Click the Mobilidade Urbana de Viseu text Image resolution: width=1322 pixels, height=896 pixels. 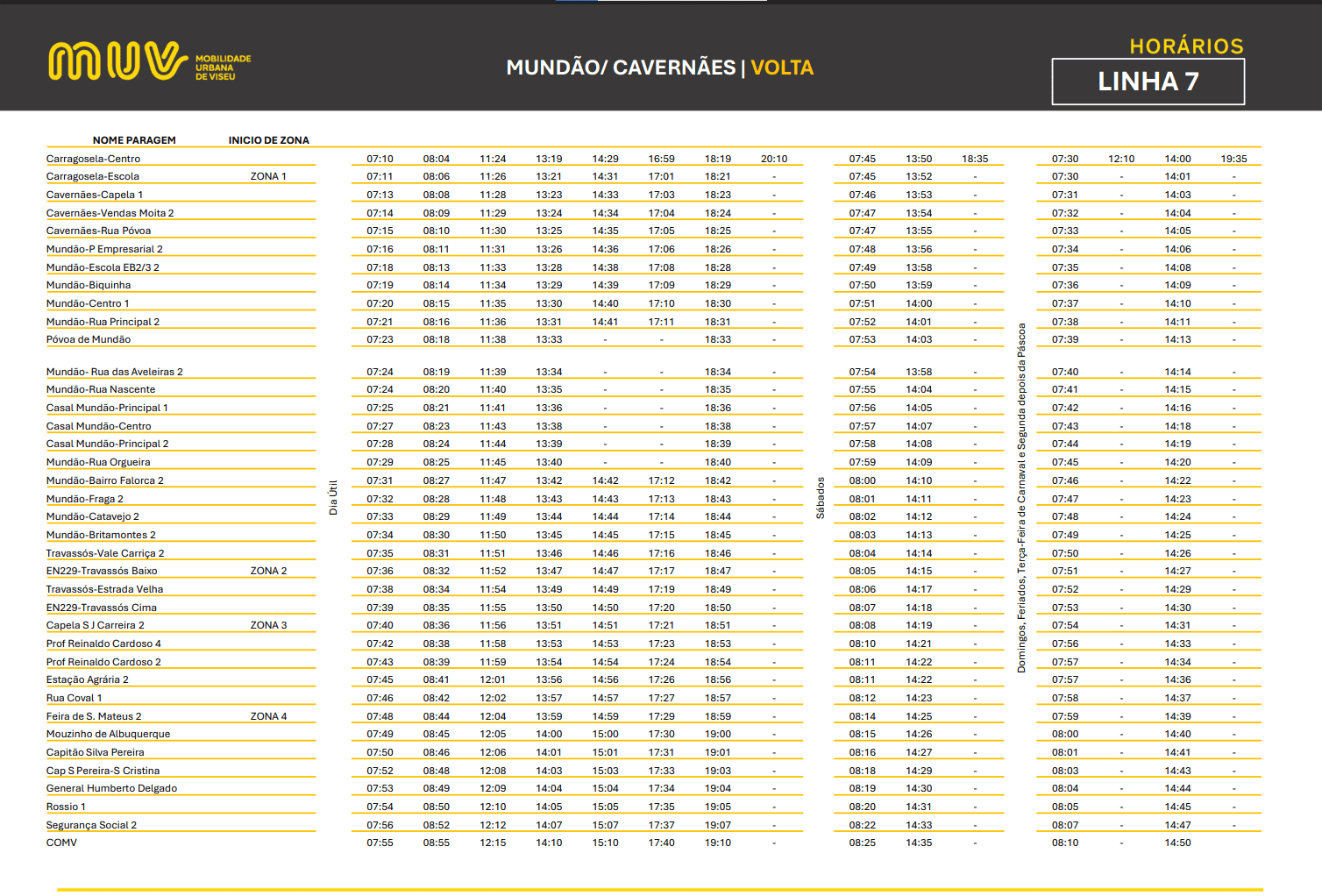223,68
